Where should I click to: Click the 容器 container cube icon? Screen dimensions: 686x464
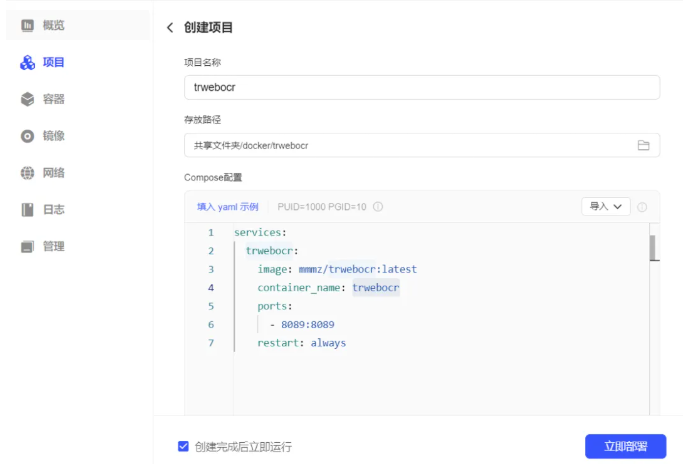[28, 99]
